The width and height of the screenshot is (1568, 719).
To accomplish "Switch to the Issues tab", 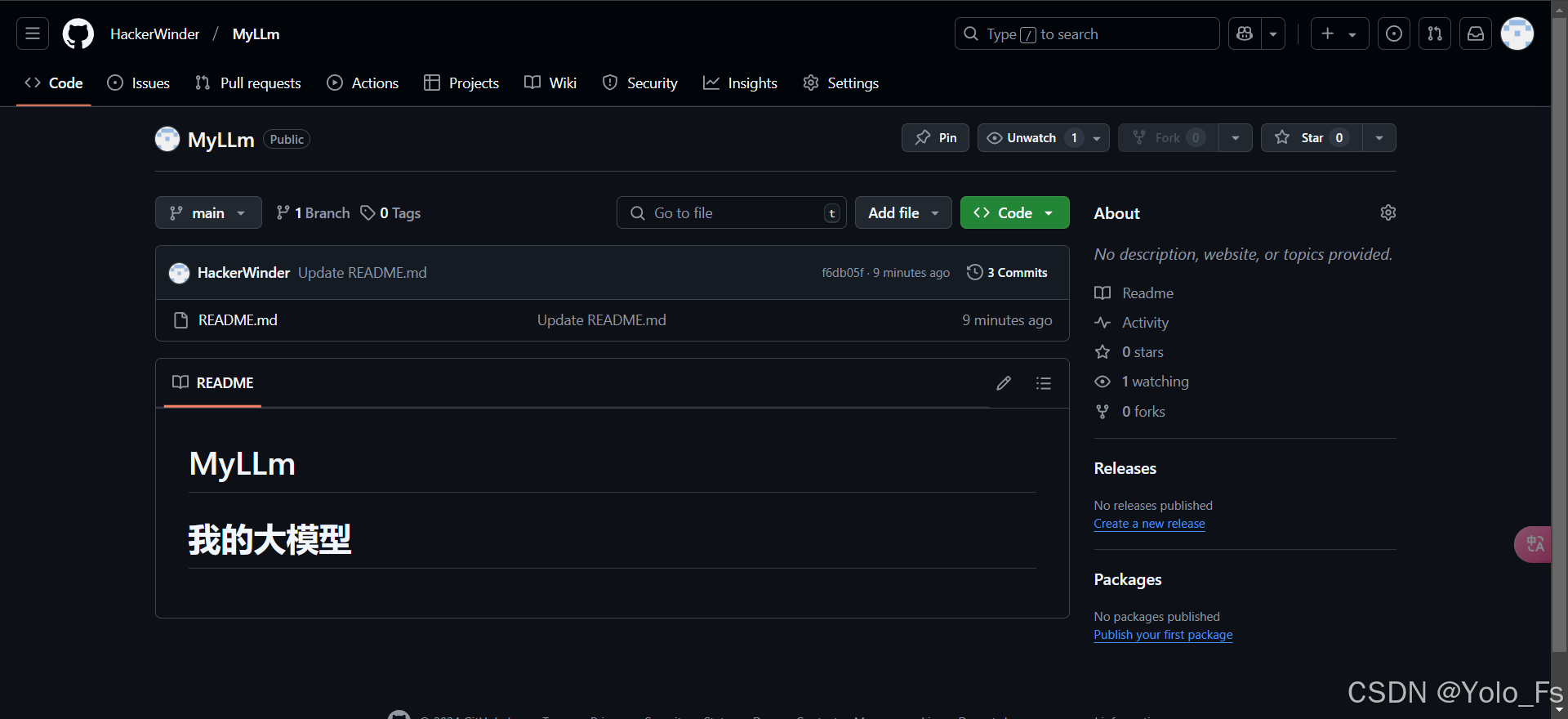I will coord(139,83).
